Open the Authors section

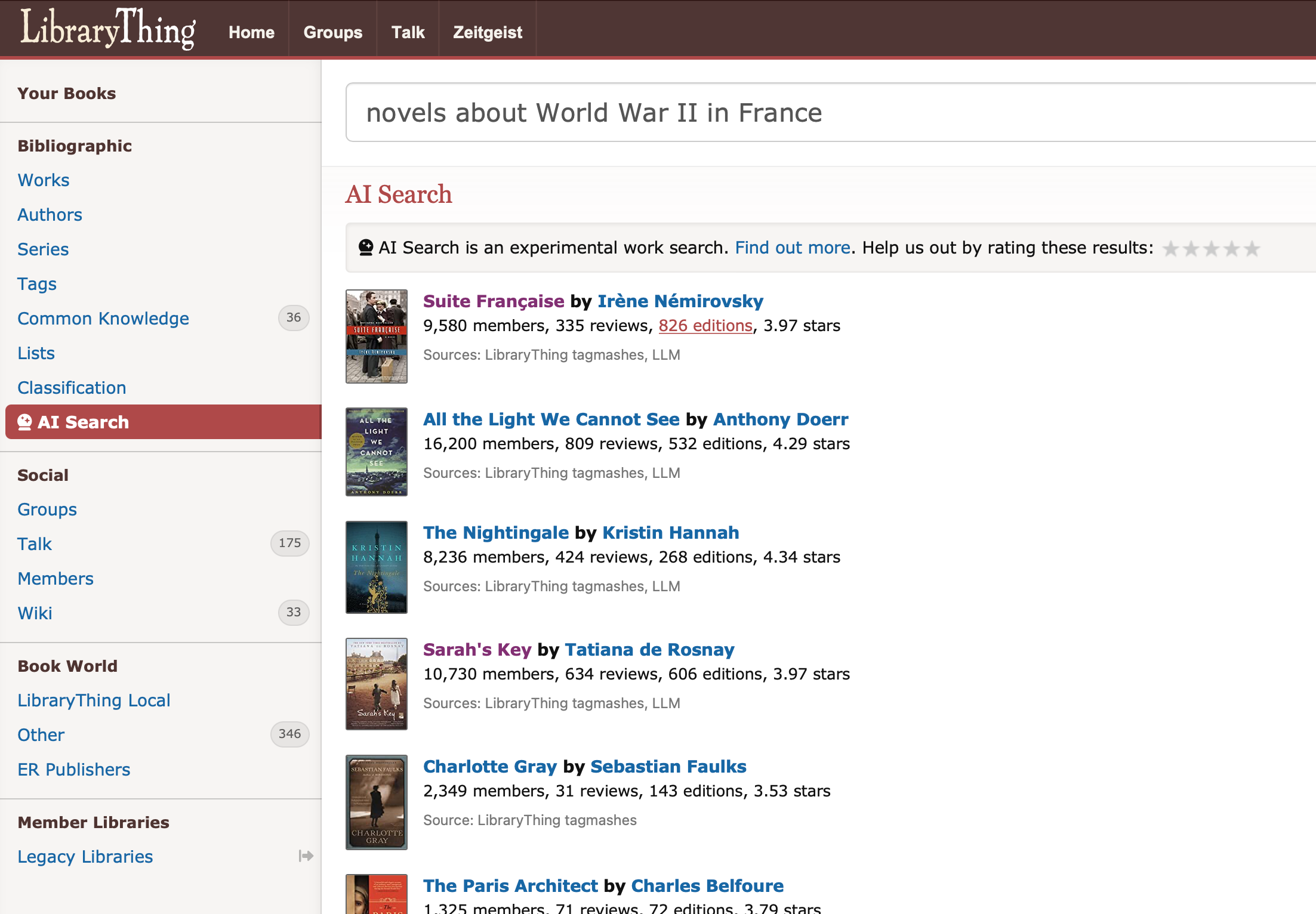[50, 214]
